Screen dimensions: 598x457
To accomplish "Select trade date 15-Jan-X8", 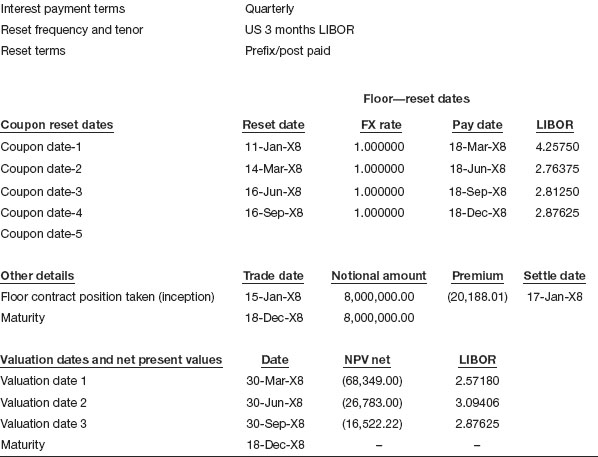I will (273, 297).
